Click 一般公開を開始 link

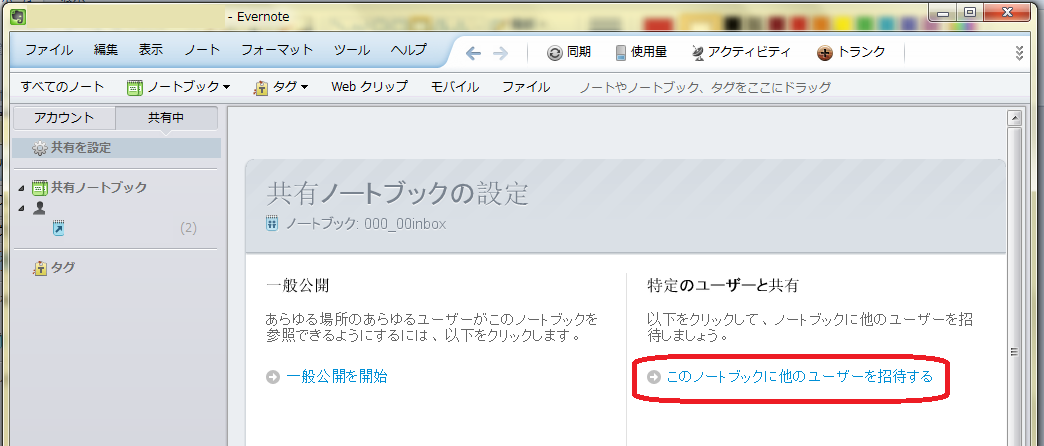336,377
